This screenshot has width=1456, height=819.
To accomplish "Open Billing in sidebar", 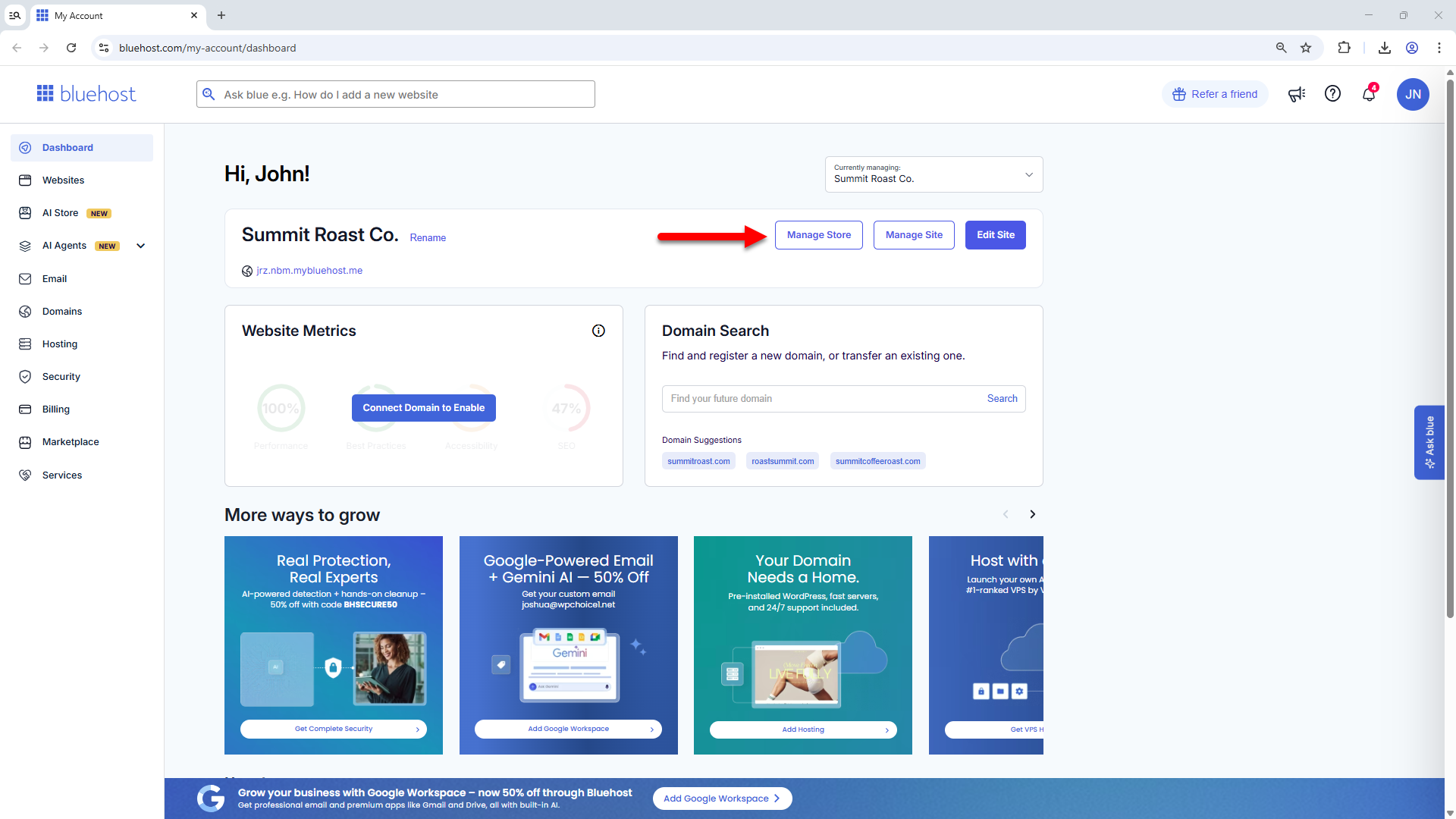I will [82, 409].
